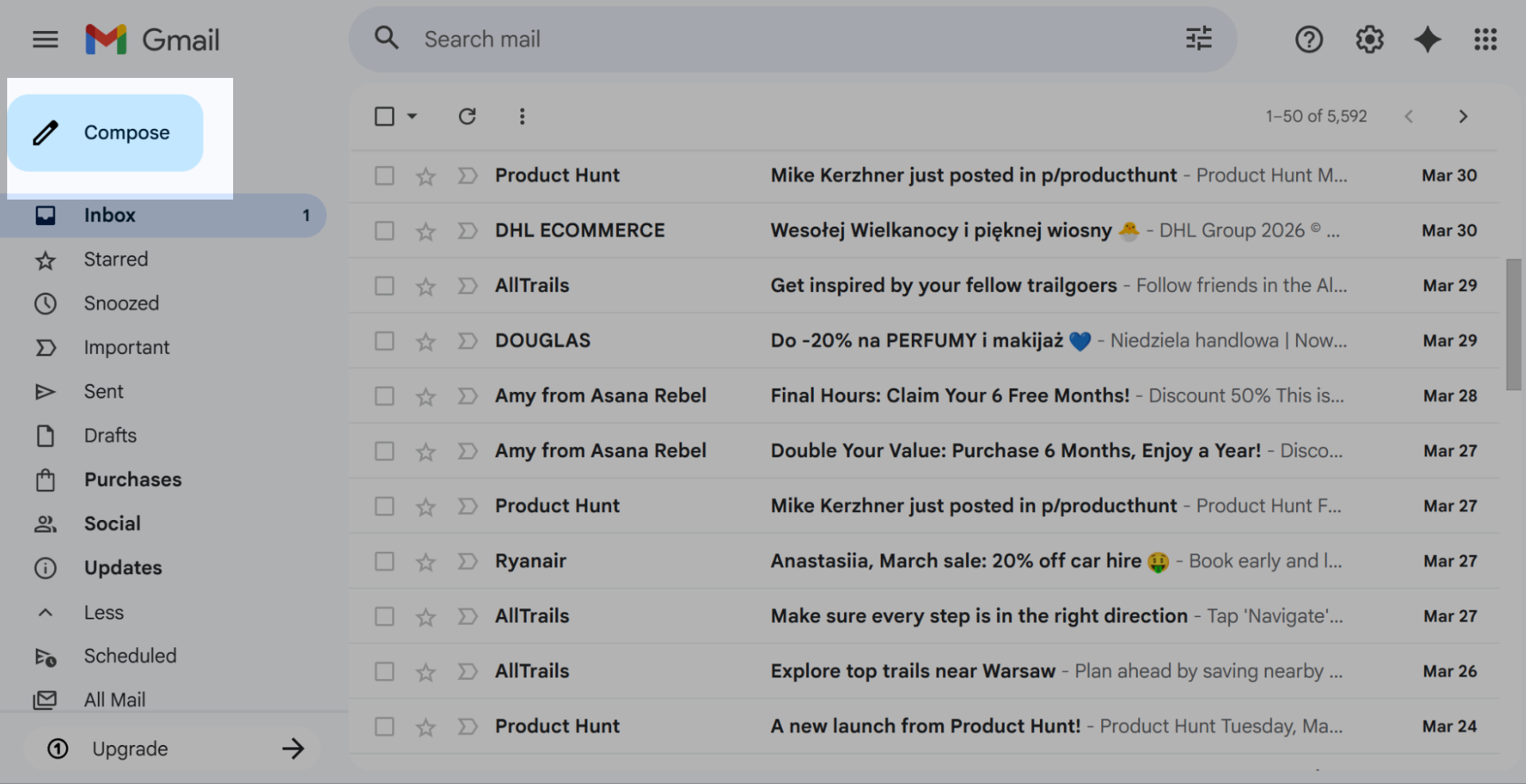Refresh the inbox
Viewport: 1526px width, 784px height.
coord(467,116)
